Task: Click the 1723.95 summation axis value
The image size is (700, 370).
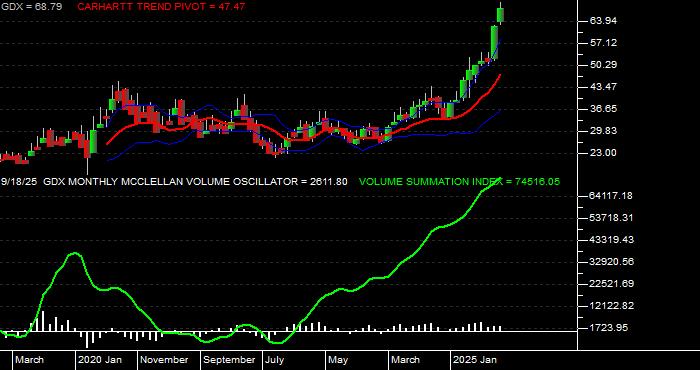Action: pyautogui.click(x=608, y=328)
